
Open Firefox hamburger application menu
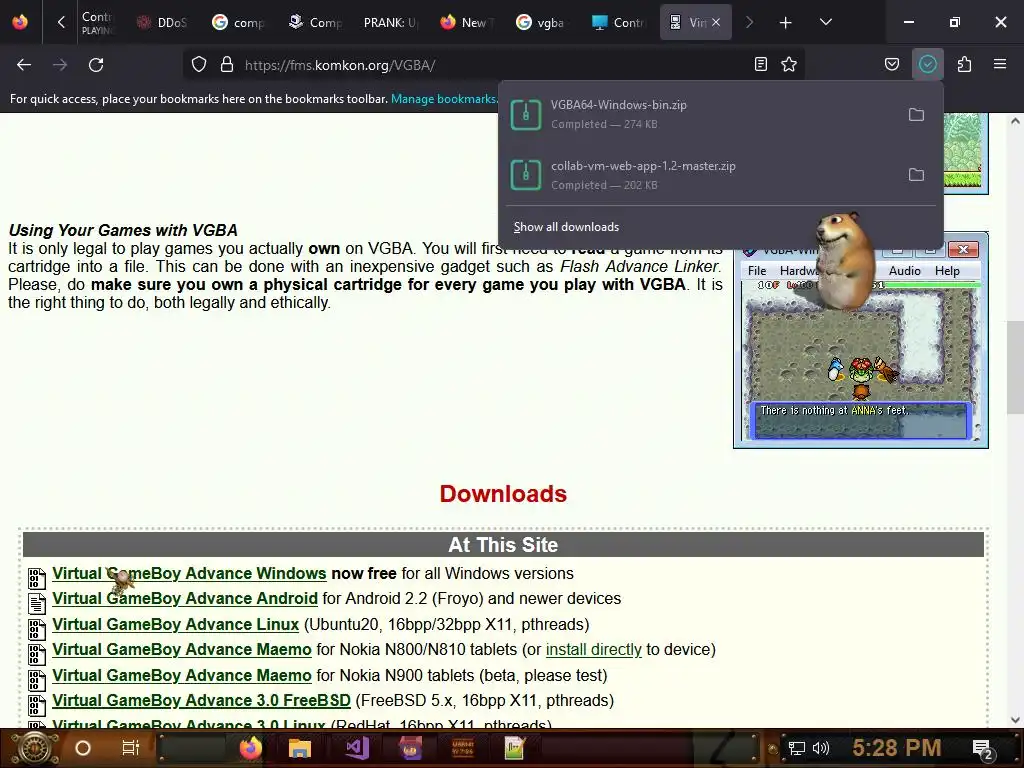pyautogui.click(x=1000, y=64)
